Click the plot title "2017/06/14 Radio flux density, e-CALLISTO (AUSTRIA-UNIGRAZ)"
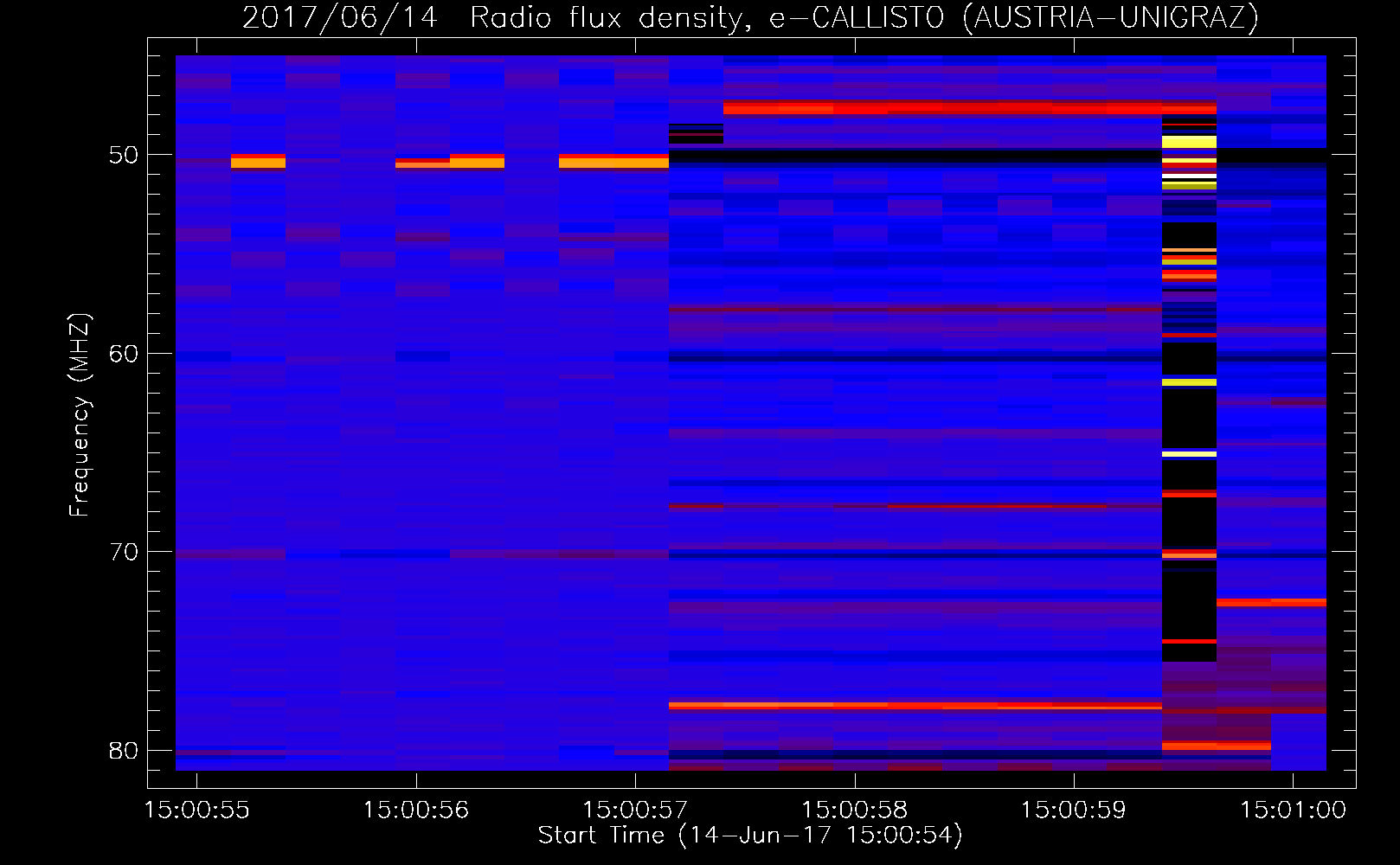The image size is (1400, 865). coord(750,18)
